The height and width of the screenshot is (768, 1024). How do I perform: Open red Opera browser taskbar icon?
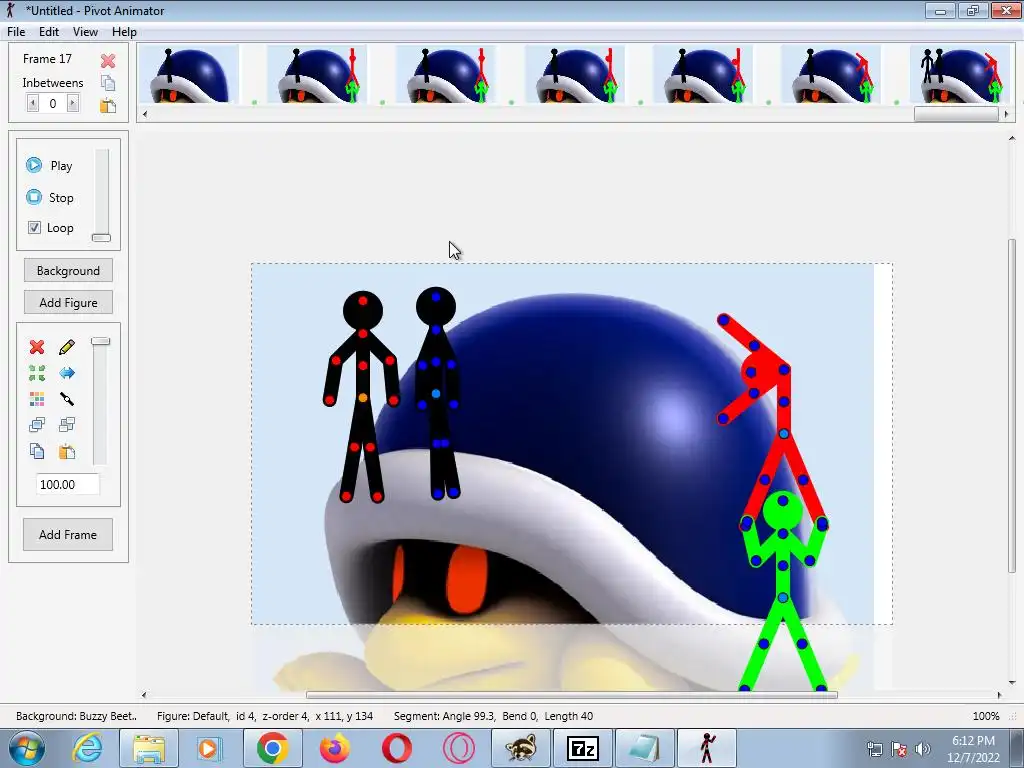(396, 748)
